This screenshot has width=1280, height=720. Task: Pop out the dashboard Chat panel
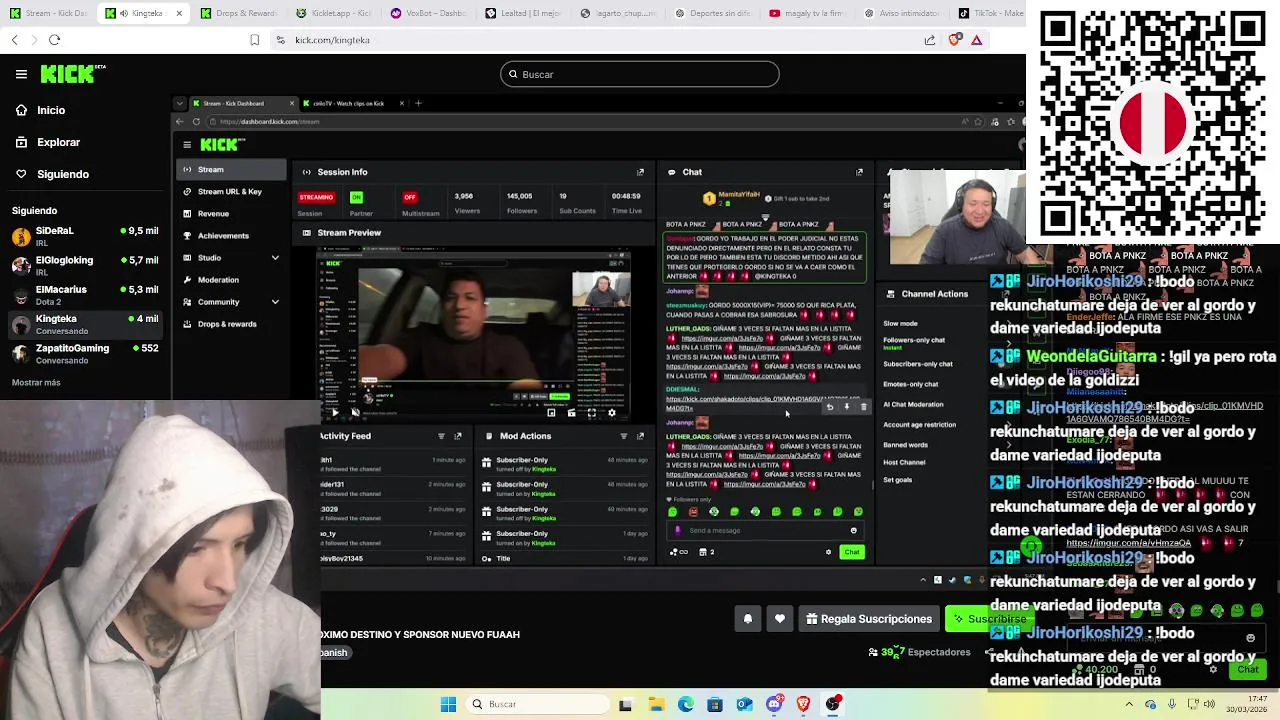859,172
